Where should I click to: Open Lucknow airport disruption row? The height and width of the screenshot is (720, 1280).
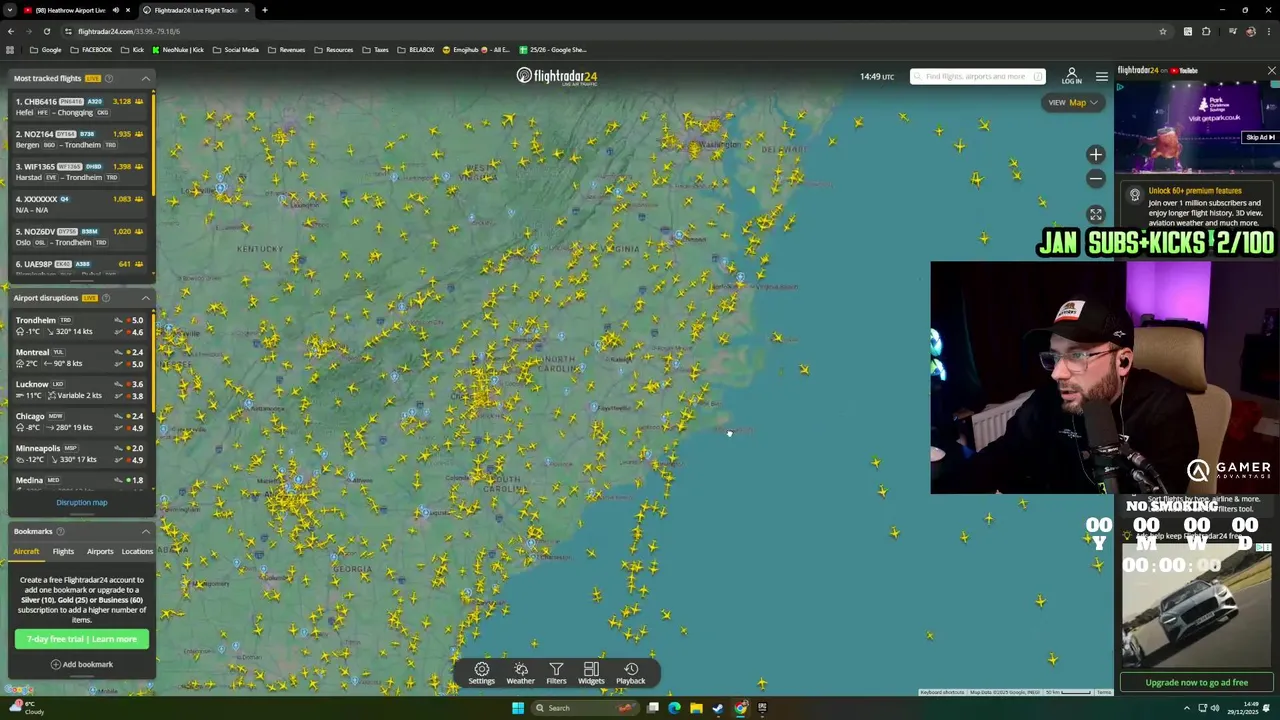coord(79,390)
